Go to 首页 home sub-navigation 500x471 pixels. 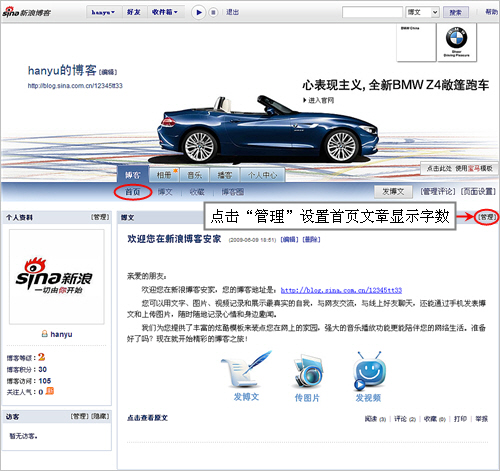133,192
